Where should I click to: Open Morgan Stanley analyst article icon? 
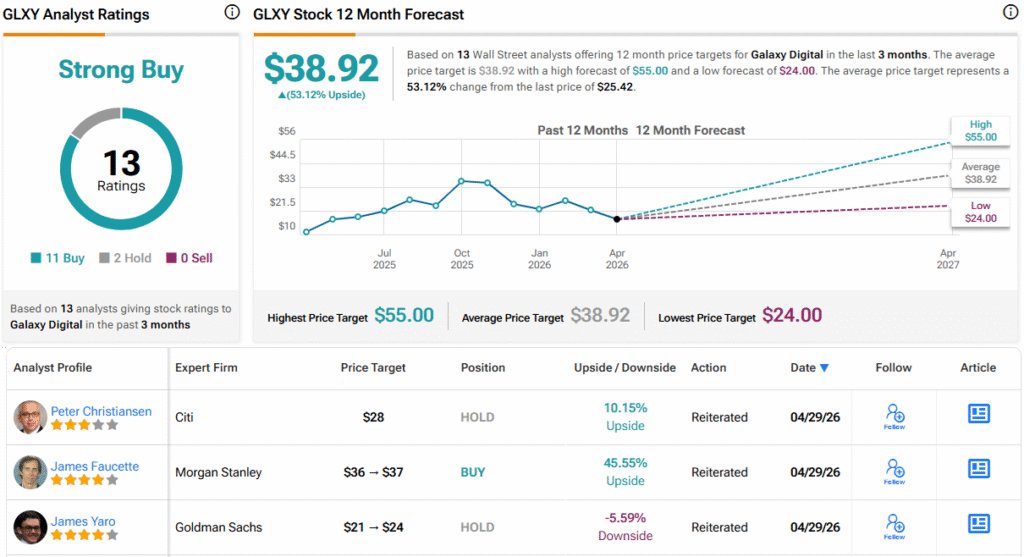point(978,469)
